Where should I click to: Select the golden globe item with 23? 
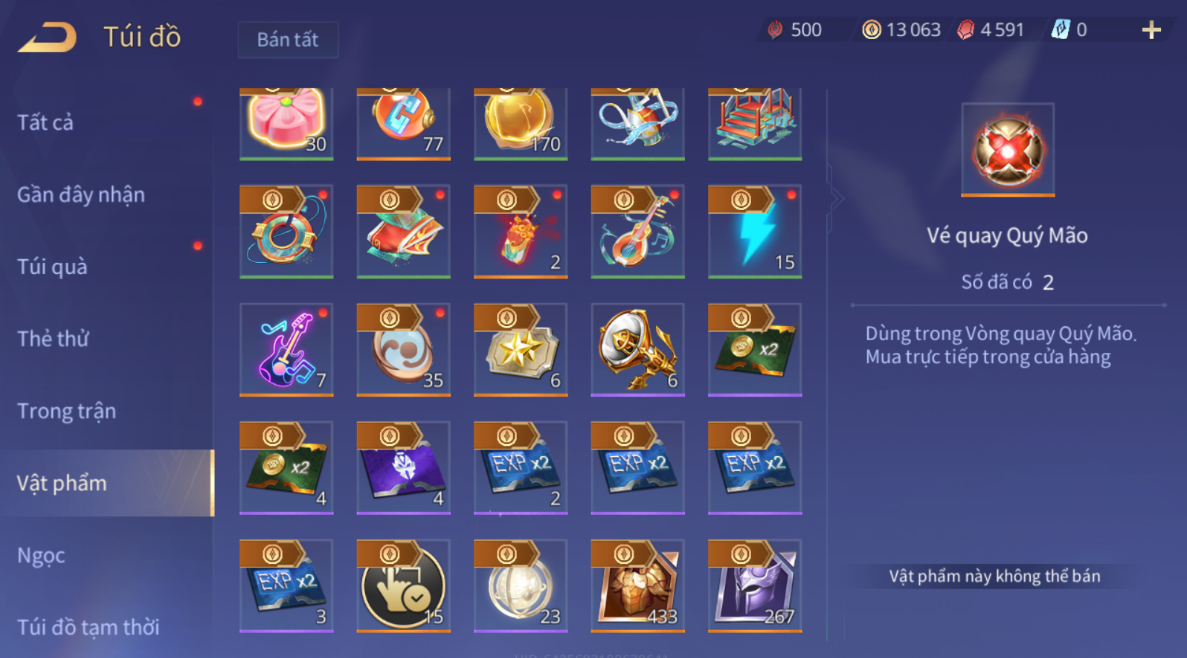tap(520, 586)
